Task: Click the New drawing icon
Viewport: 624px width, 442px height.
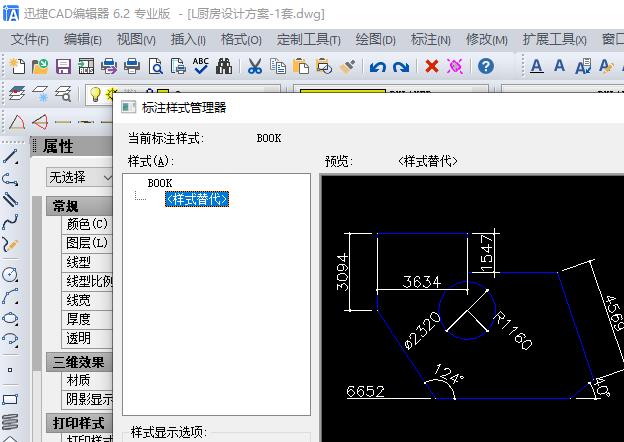Action: 17,66
